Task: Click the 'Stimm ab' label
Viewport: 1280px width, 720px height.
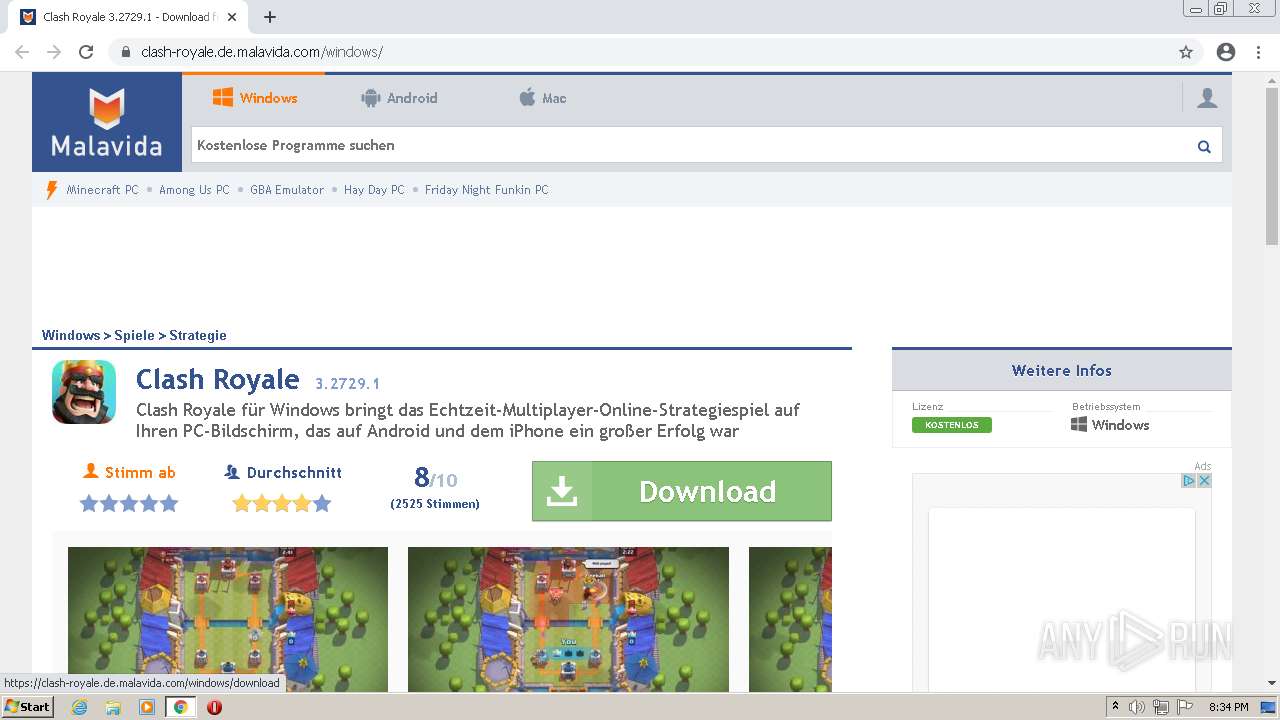Action: [x=129, y=473]
